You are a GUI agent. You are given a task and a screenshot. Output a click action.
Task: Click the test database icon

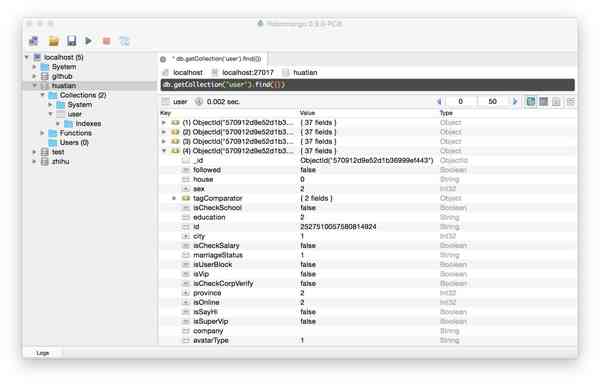coord(45,152)
